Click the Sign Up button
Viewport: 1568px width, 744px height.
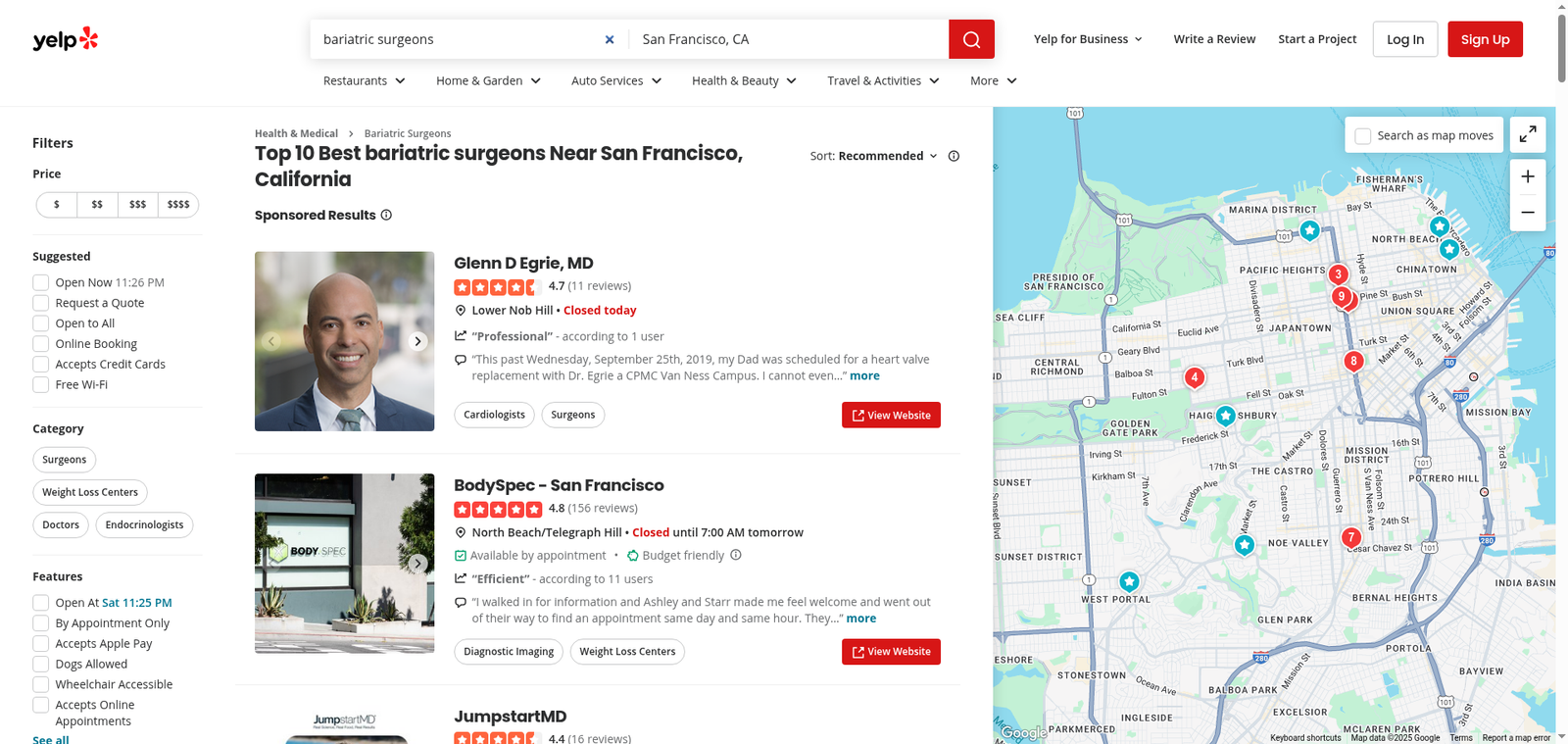pyautogui.click(x=1485, y=39)
